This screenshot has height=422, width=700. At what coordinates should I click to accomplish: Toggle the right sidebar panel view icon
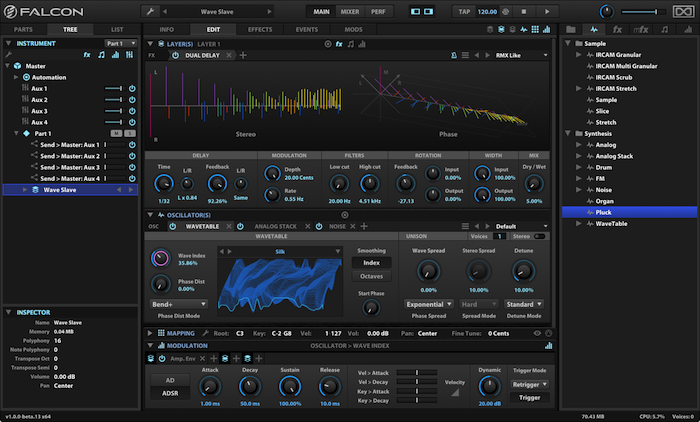(429, 12)
